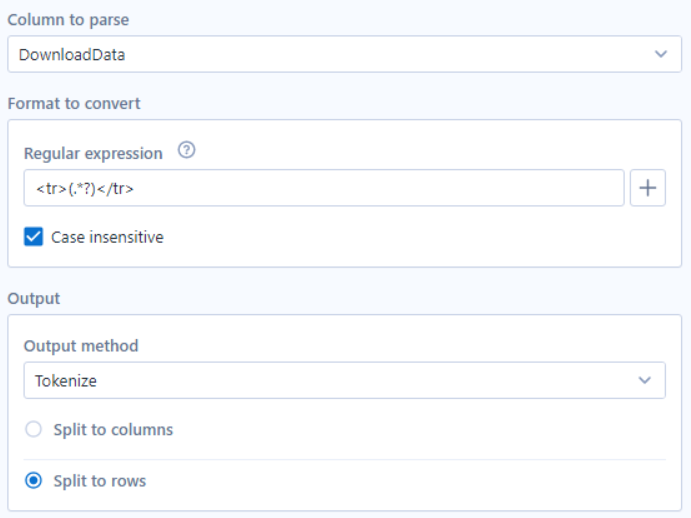Click chevron arrow on DownloadData dropdown
Image resolution: width=691 pixels, height=518 pixels.
pos(661,54)
